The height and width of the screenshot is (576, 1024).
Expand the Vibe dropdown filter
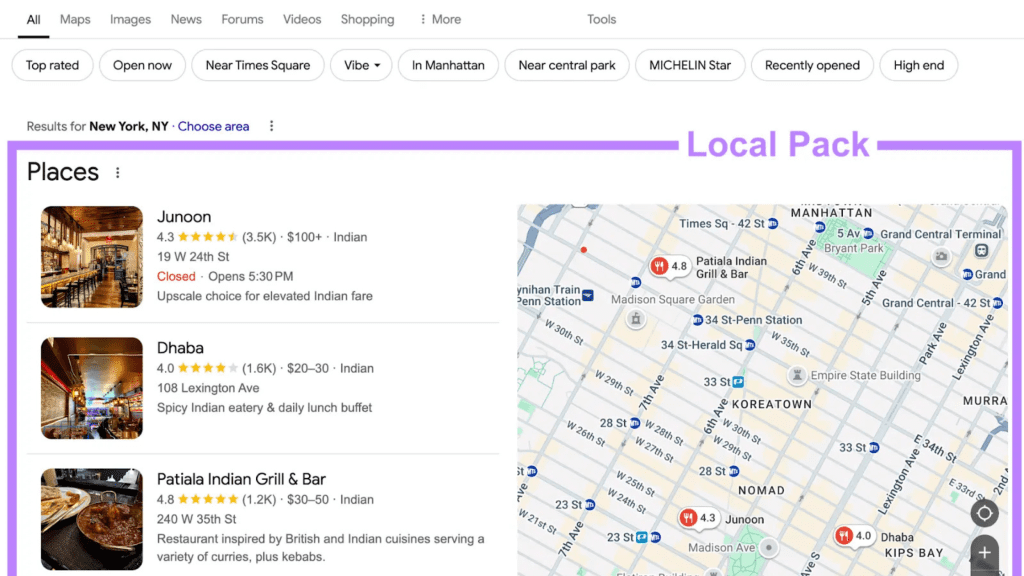coord(361,65)
